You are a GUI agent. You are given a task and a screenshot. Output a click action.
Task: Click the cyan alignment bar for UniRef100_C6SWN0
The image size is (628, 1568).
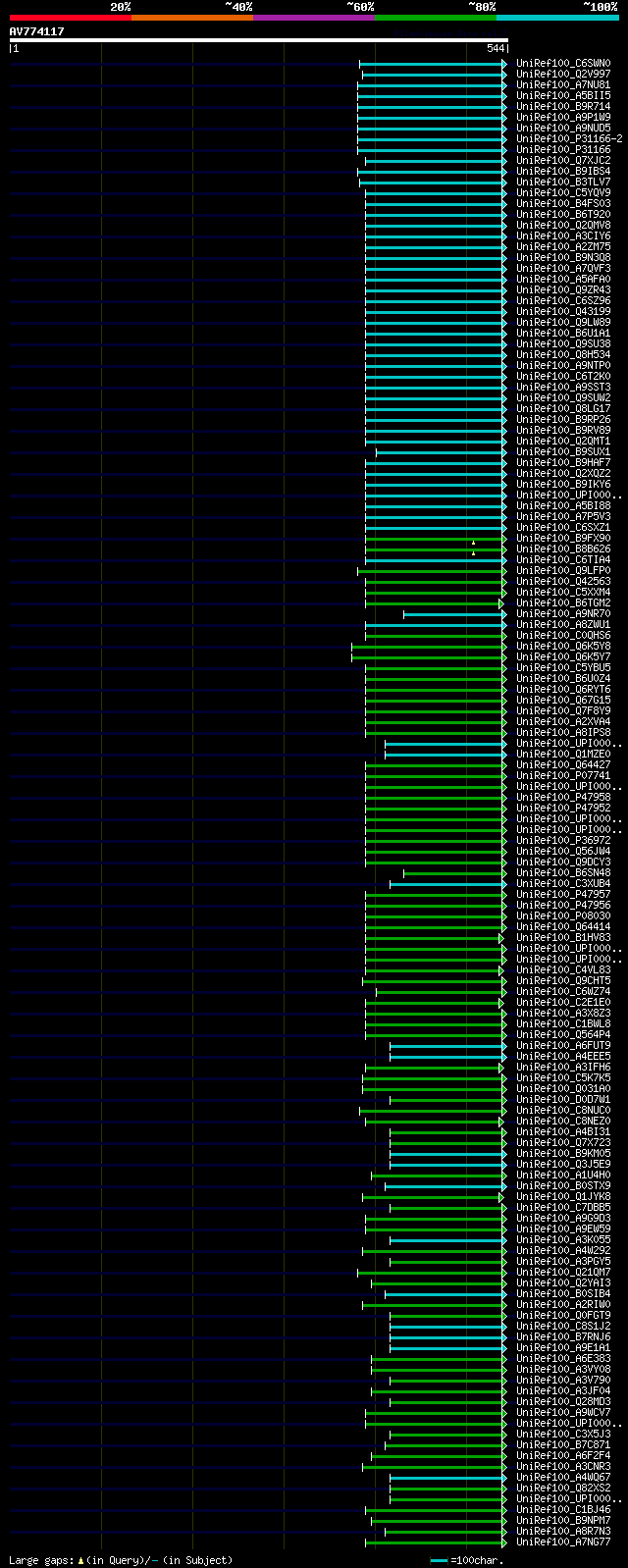[x=434, y=64]
